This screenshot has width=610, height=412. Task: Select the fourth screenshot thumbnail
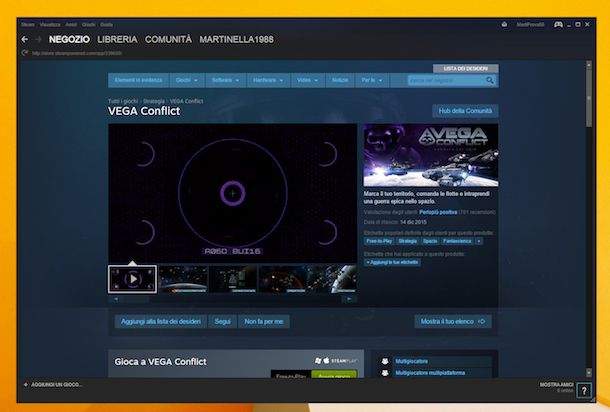283,279
